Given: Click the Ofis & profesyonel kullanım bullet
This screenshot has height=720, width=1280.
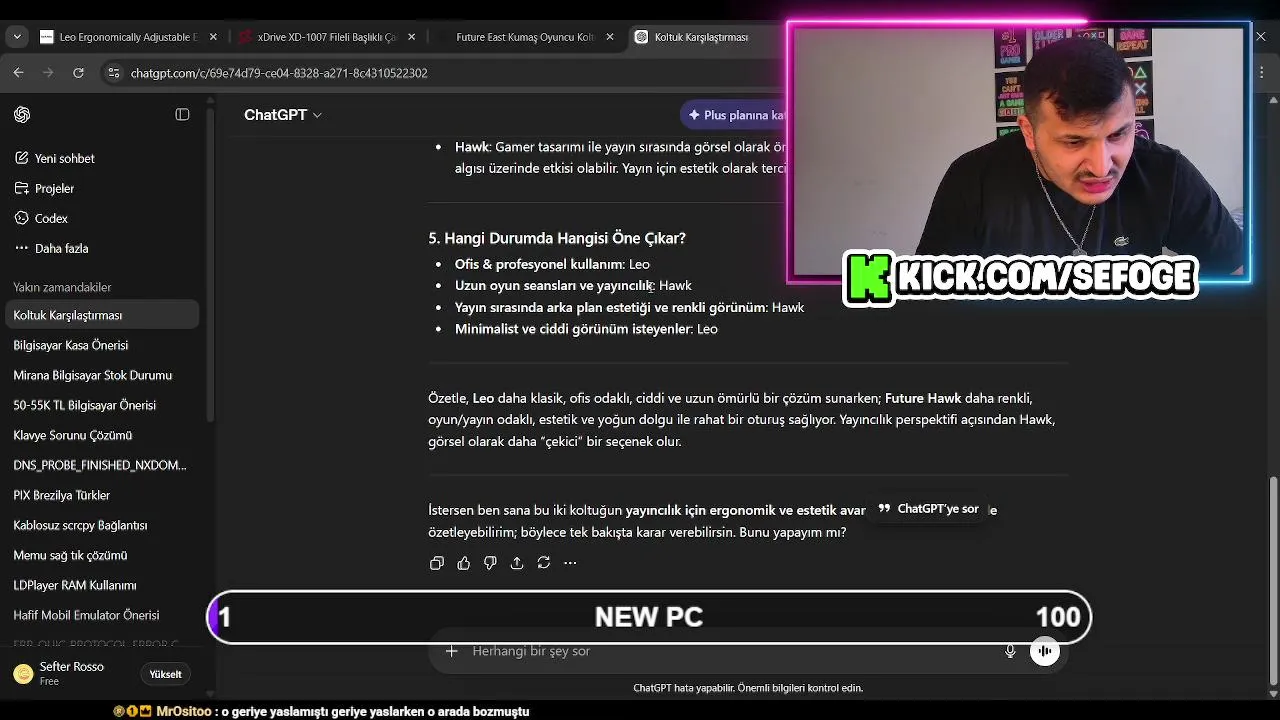Looking at the screenshot, I should coord(552,264).
